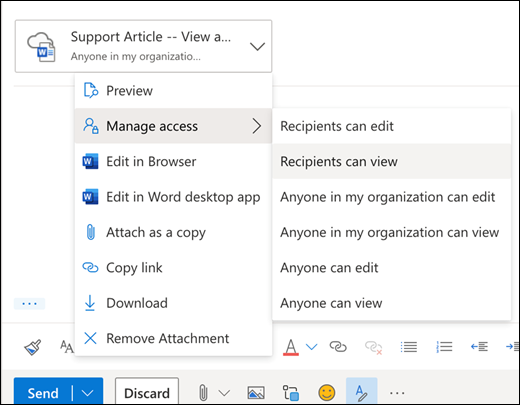
Task: Open the emoji picker smiley icon
Action: click(x=327, y=392)
